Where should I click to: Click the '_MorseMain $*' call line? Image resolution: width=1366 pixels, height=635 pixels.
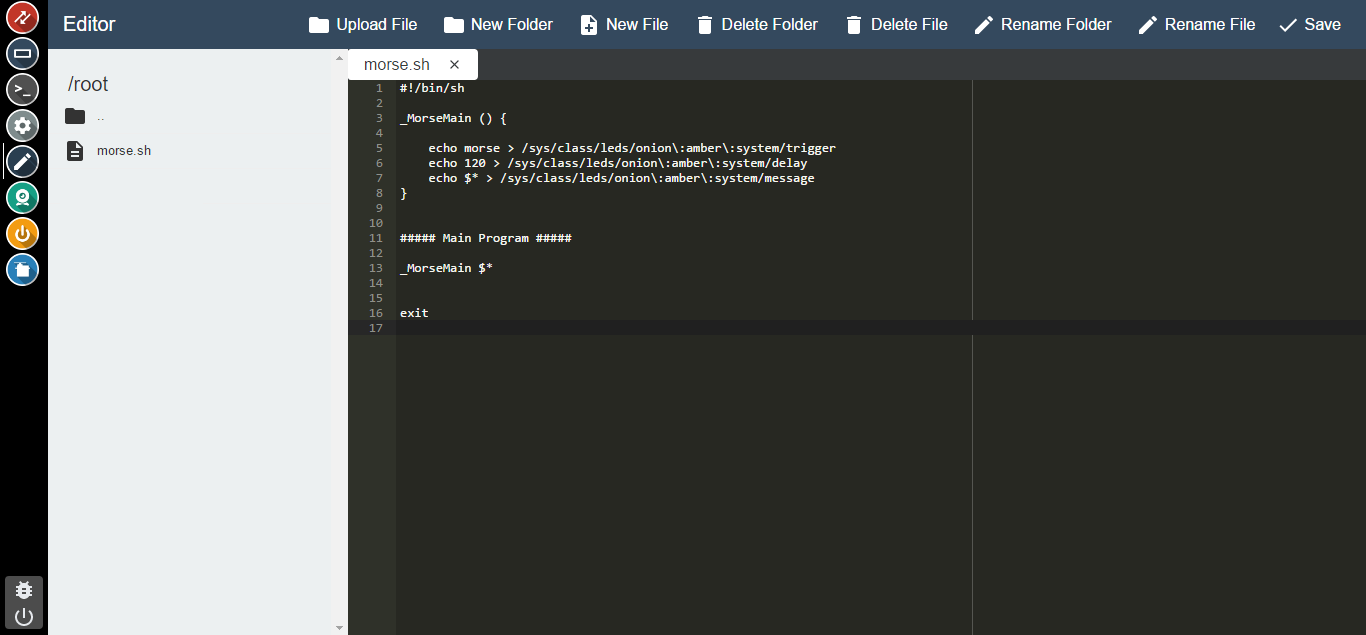point(446,268)
